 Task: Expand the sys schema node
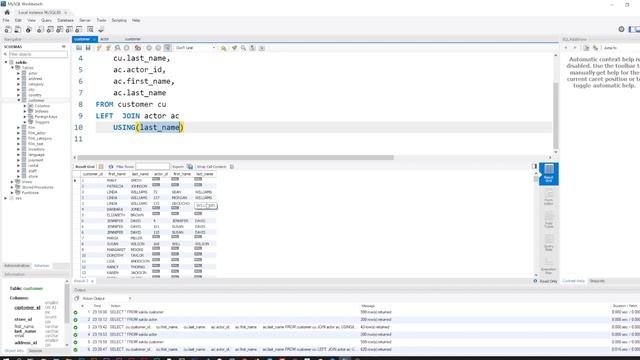6,198
